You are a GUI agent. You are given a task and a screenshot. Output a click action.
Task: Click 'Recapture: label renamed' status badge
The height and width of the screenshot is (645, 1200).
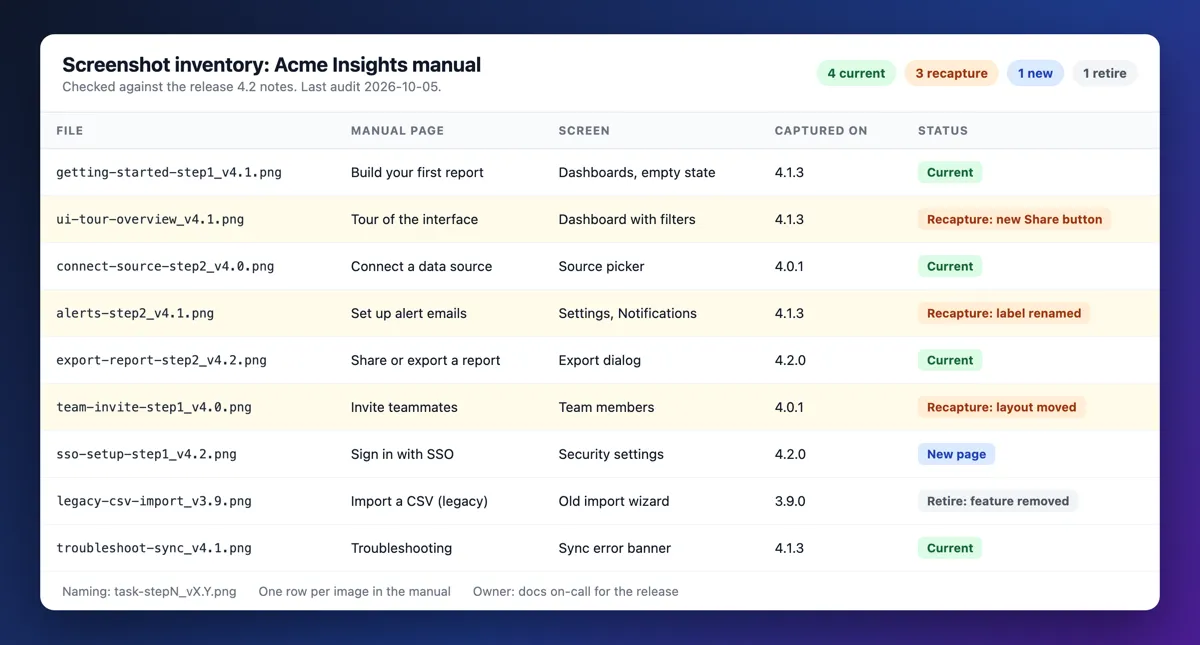click(1004, 313)
